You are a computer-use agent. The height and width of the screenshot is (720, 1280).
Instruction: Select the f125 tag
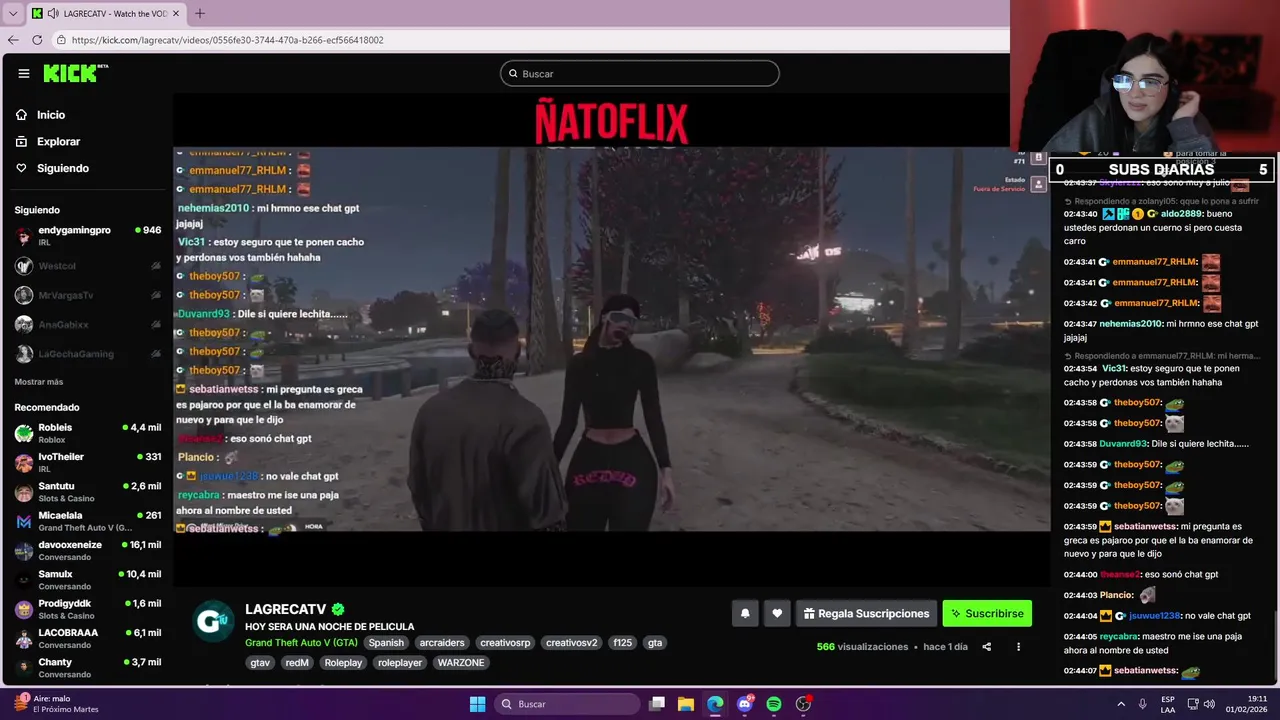tap(623, 643)
